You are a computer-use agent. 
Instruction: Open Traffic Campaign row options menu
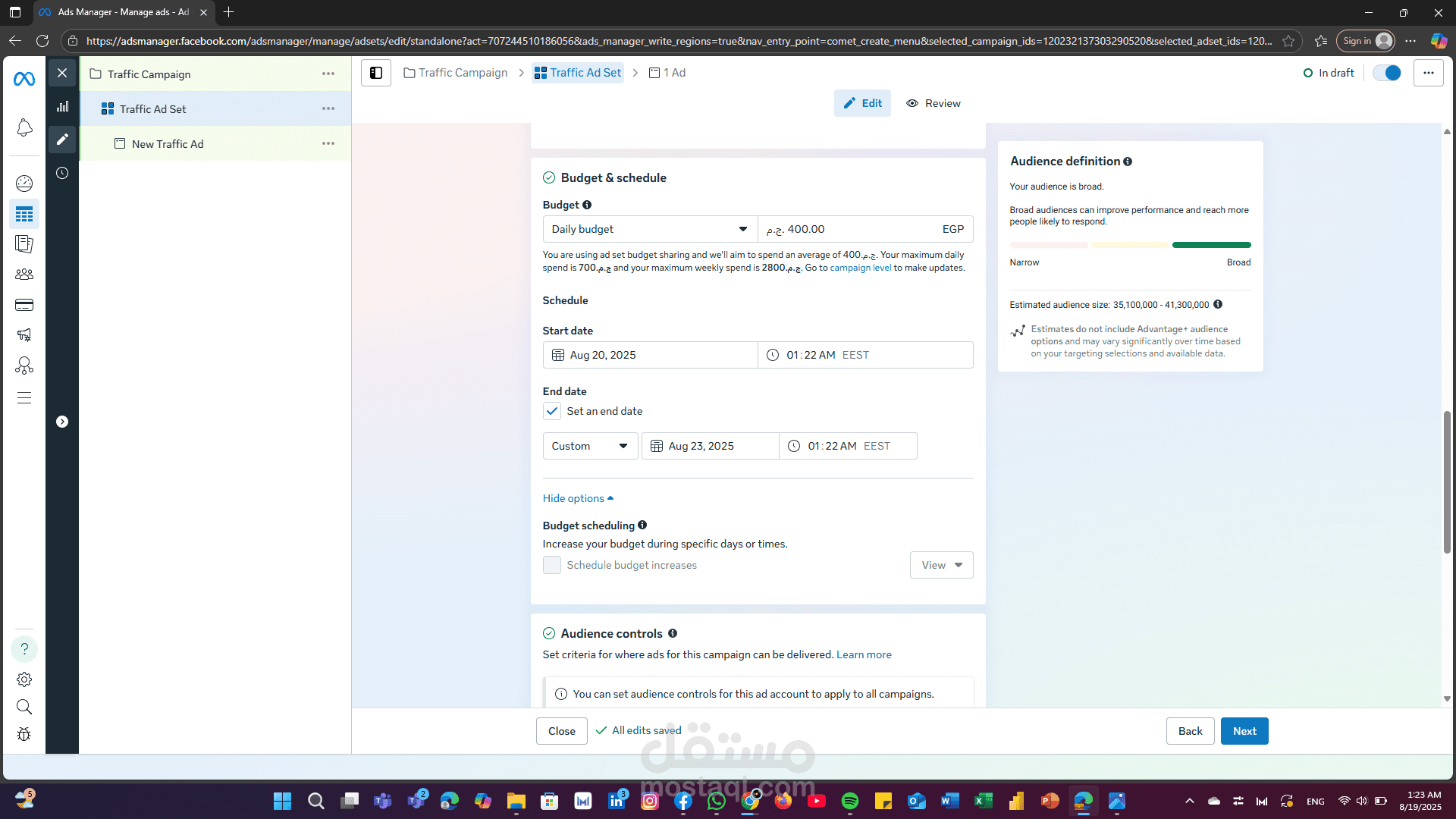click(328, 74)
